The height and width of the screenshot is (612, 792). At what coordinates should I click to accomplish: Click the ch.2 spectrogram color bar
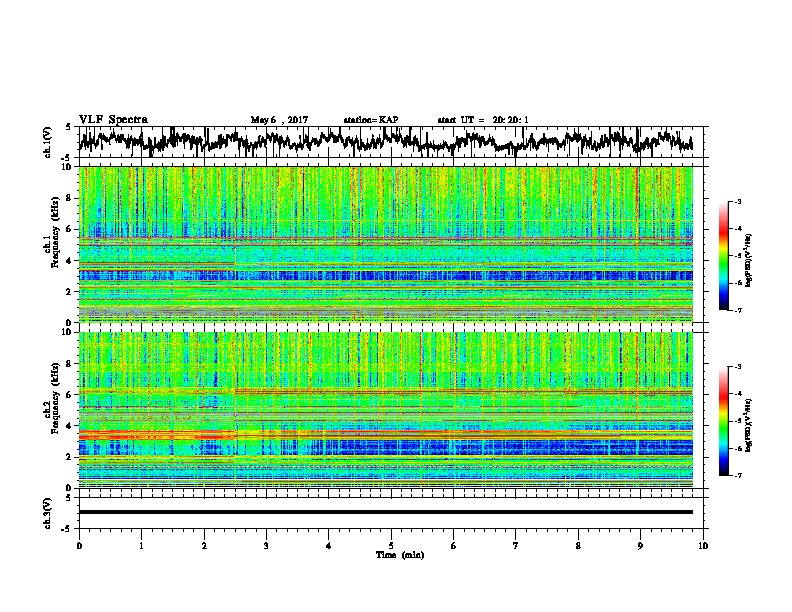pyautogui.click(x=723, y=421)
